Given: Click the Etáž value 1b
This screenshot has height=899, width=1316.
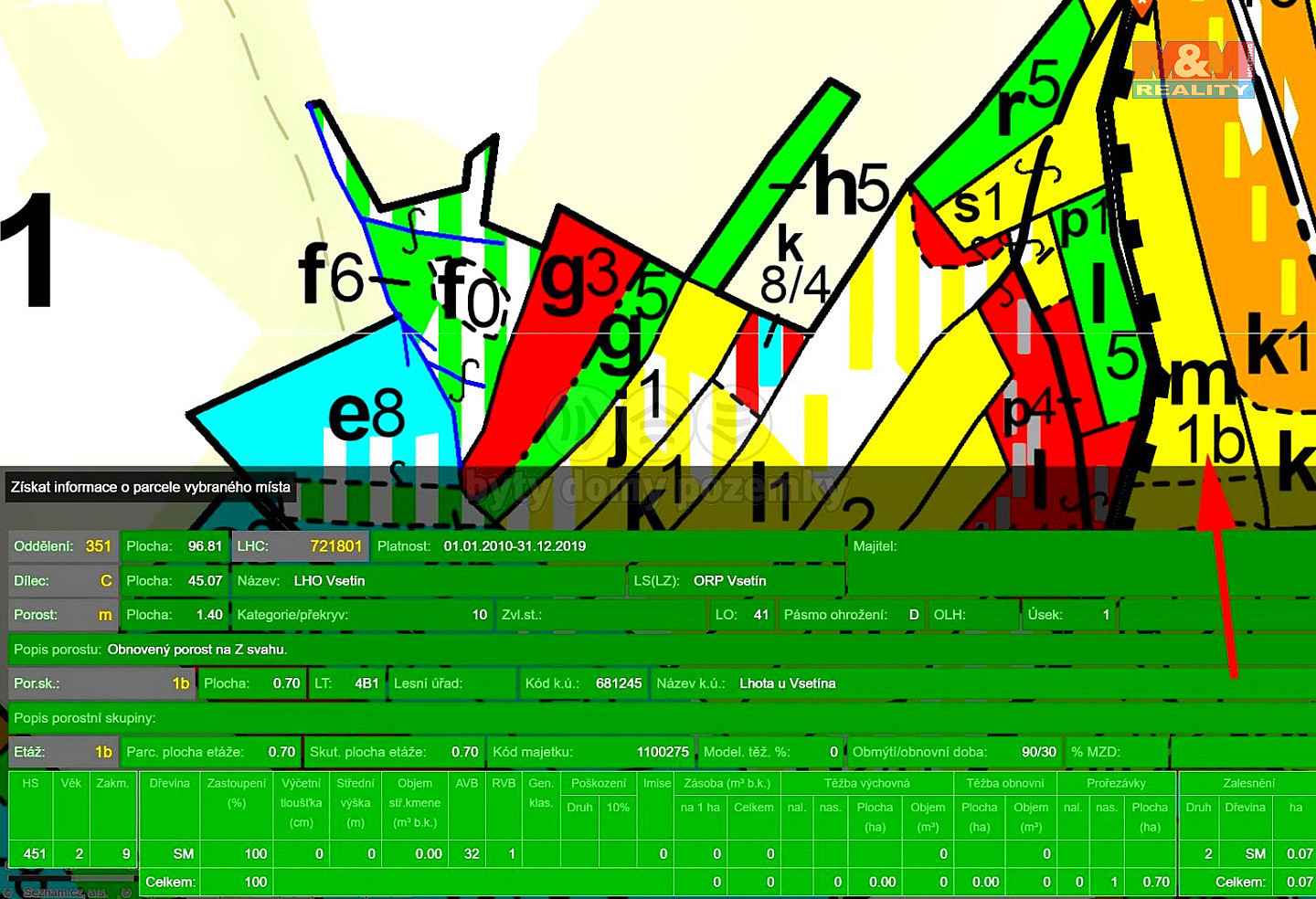Looking at the screenshot, I should tap(103, 752).
